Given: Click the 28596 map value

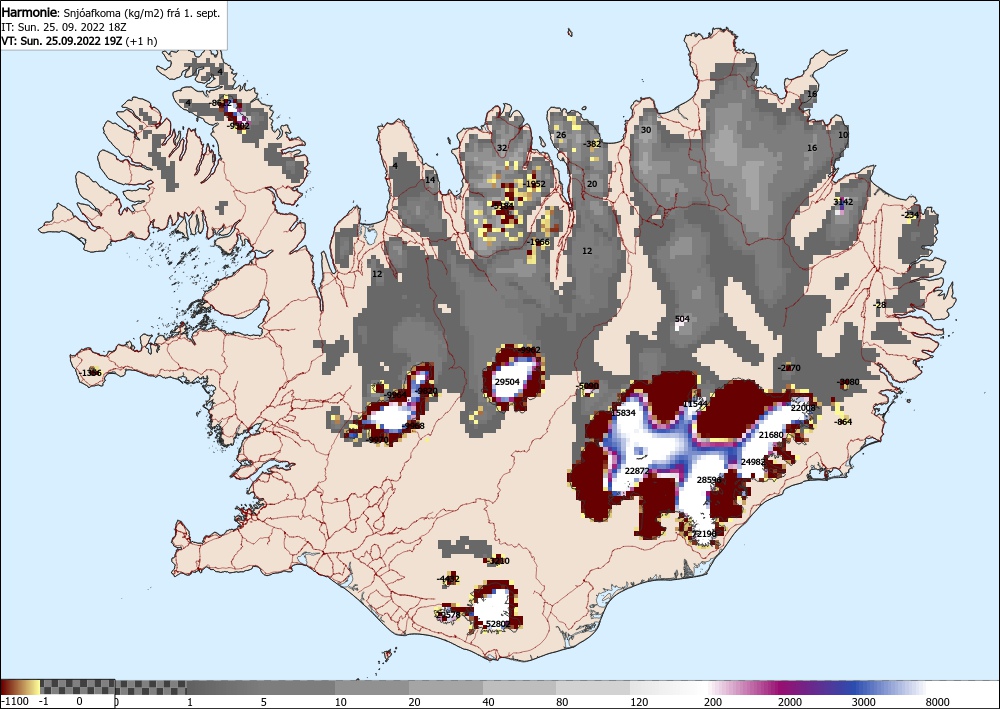Looking at the screenshot, I should point(709,479).
